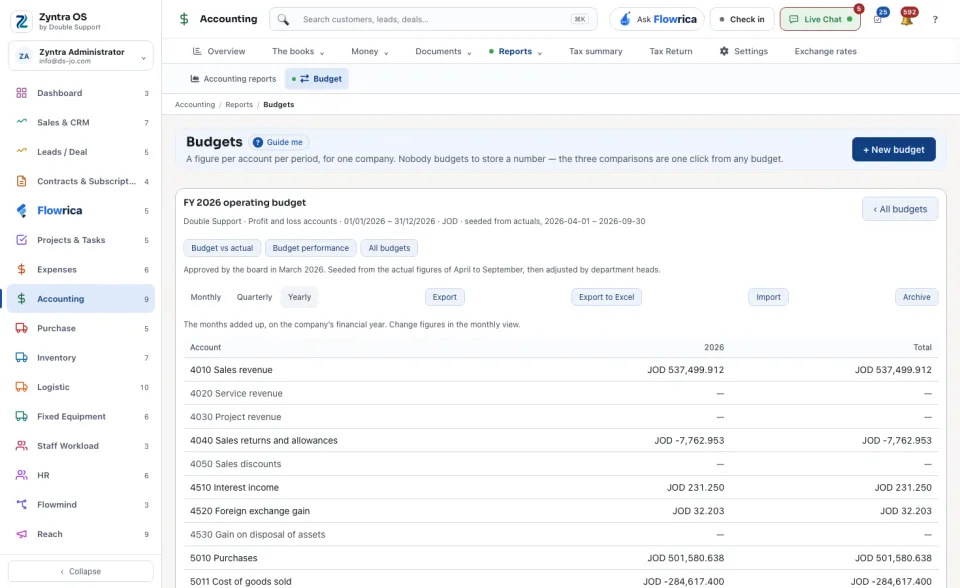Click the Purchase truck icon
The image size is (960, 588).
tap(21, 328)
